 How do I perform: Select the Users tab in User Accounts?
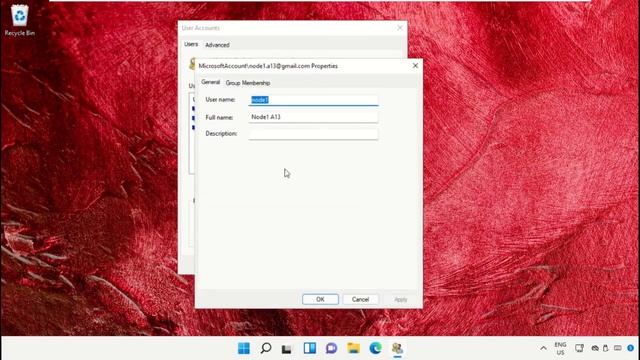coord(191,44)
